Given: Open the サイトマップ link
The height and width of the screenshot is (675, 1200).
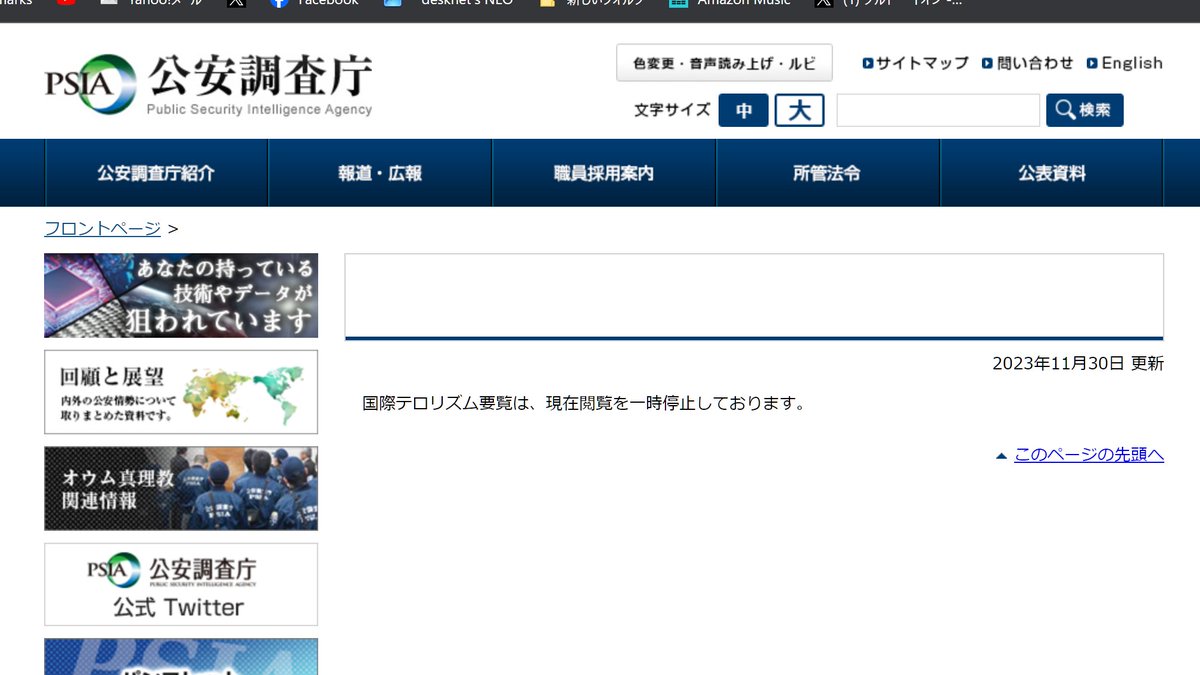Looking at the screenshot, I should 923,63.
